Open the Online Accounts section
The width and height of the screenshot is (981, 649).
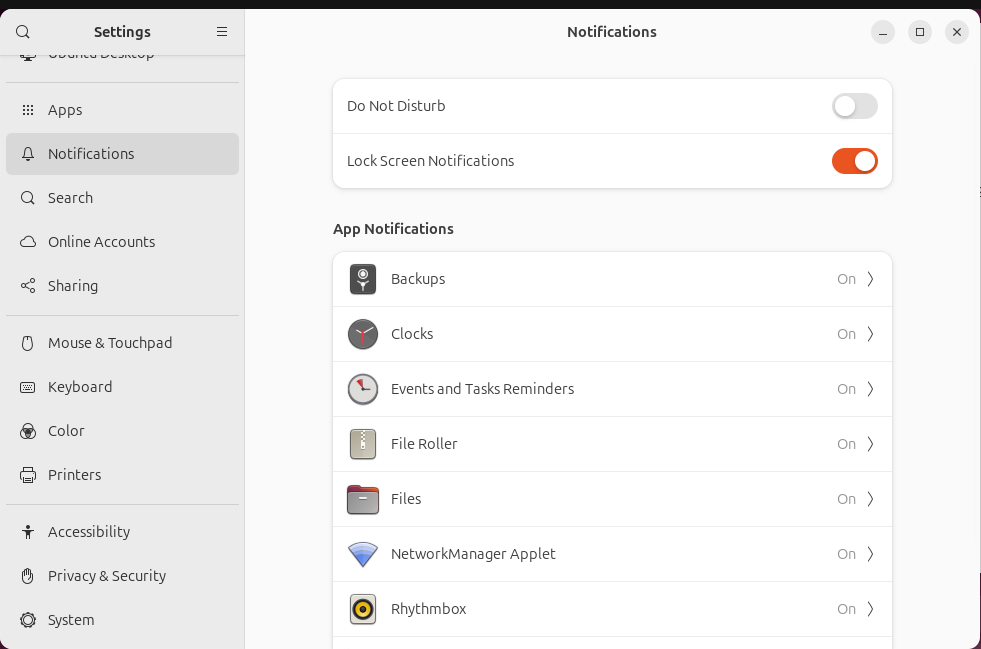(101, 242)
